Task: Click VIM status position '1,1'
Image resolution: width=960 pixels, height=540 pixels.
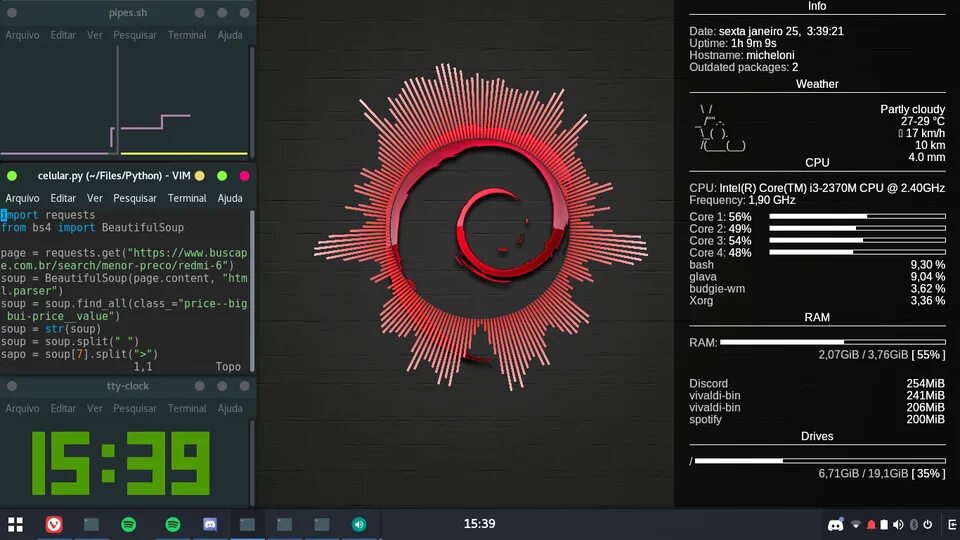Action: pyautogui.click(x=143, y=367)
